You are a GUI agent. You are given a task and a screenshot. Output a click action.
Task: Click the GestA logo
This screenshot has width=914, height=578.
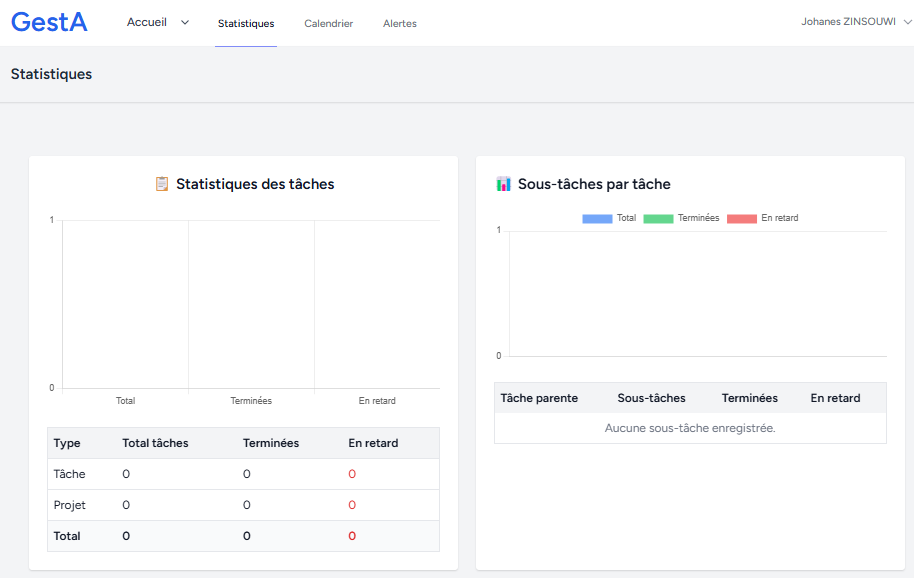click(x=49, y=22)
